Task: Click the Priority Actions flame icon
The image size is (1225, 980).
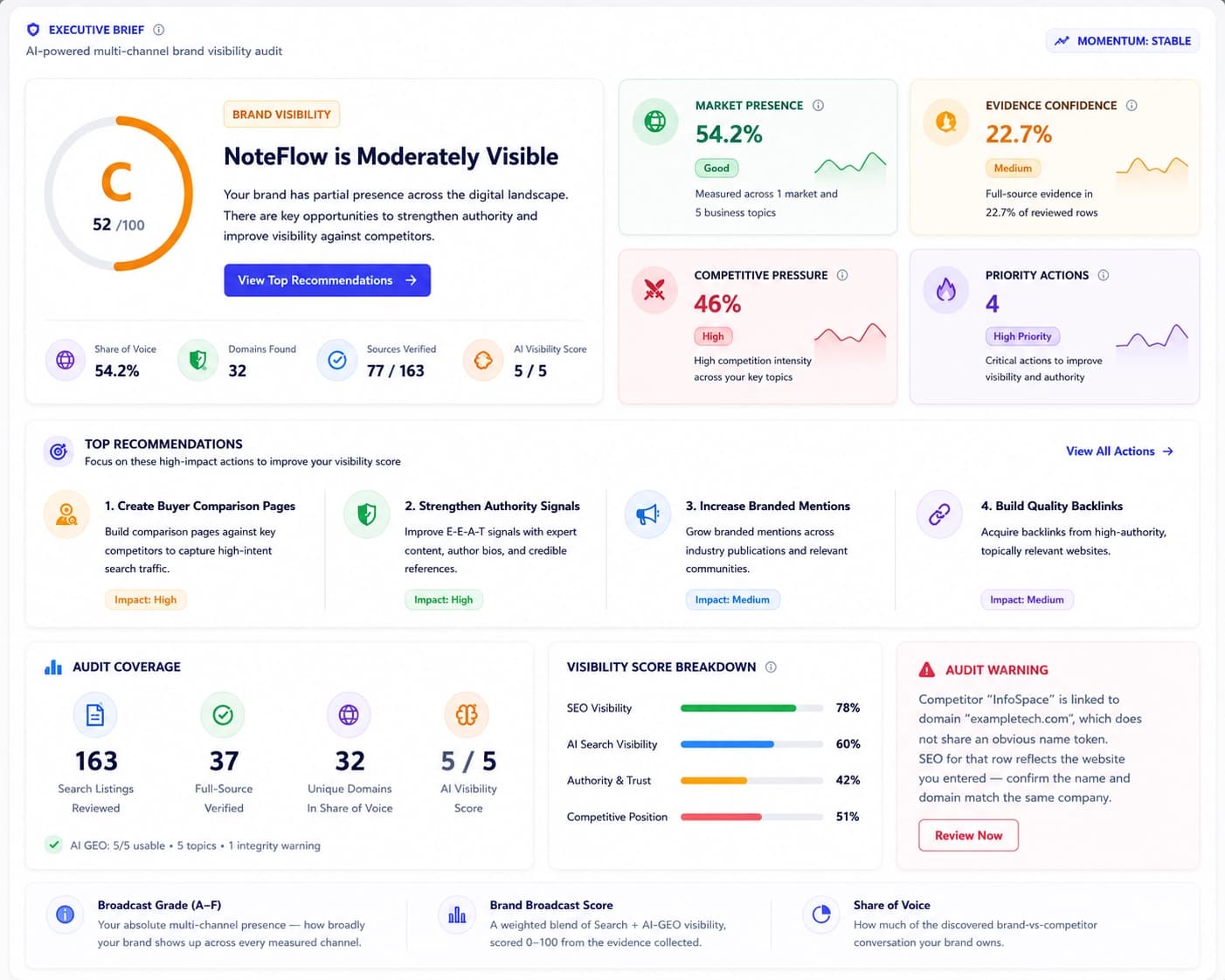Action: tap(946, 290)
